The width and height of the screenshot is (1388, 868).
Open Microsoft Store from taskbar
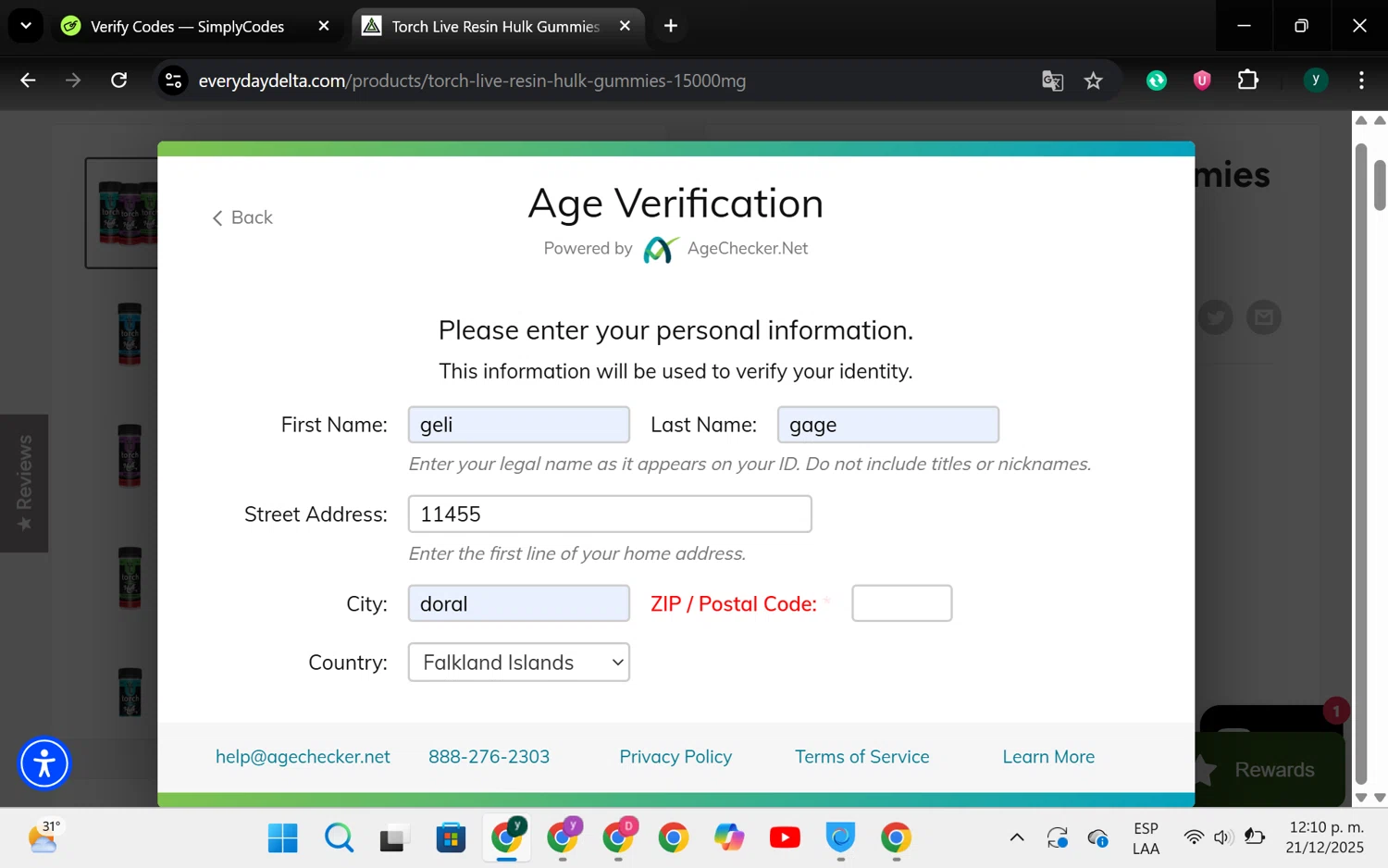451,838
